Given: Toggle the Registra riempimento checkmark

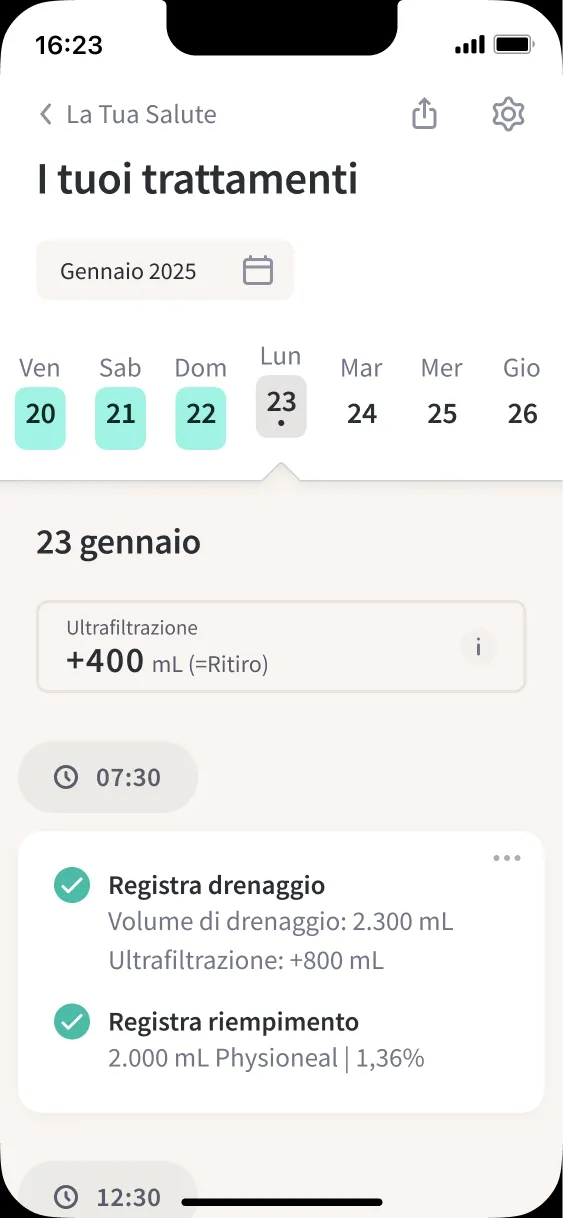Looking at the screenshot, I should pos(71,1022).
